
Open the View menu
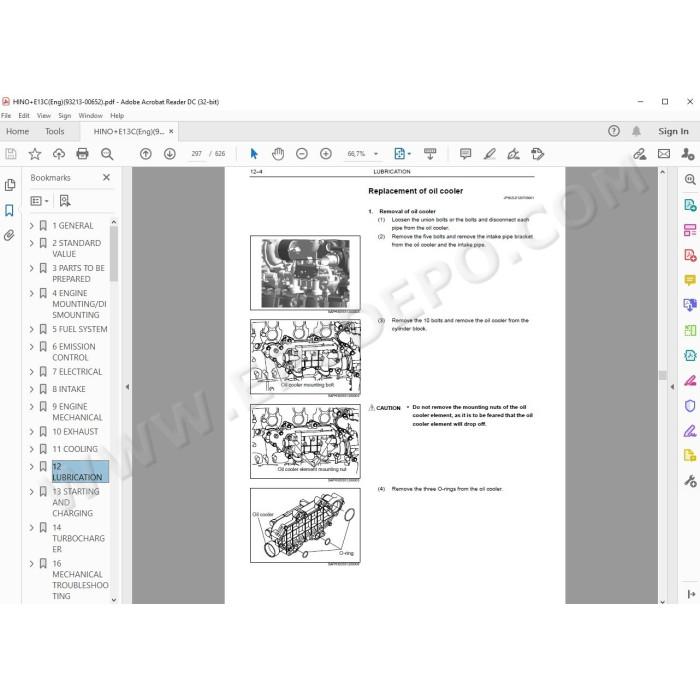click(44, 116)
